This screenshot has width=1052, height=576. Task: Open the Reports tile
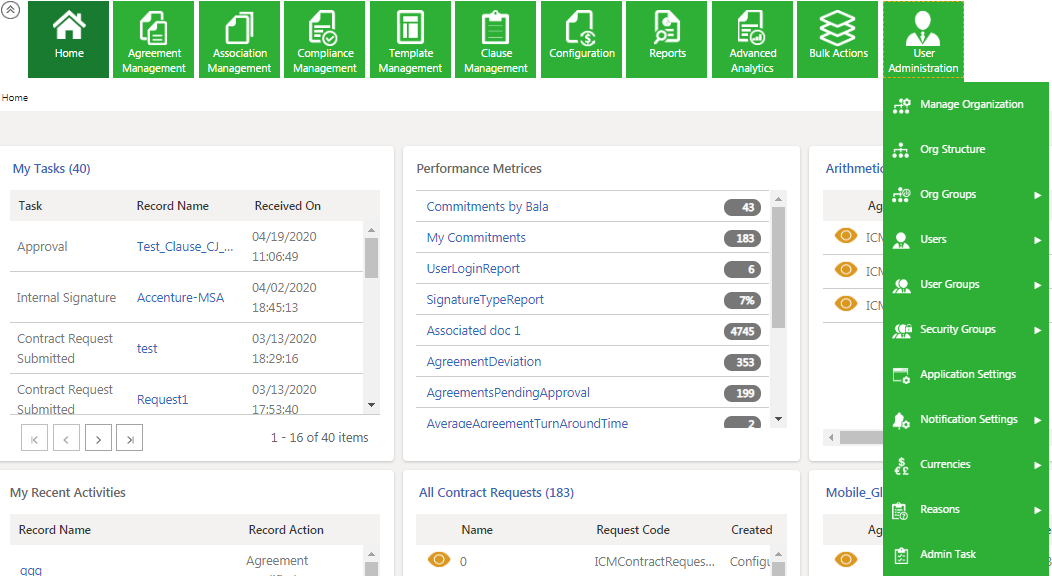(x=667, y=40)
